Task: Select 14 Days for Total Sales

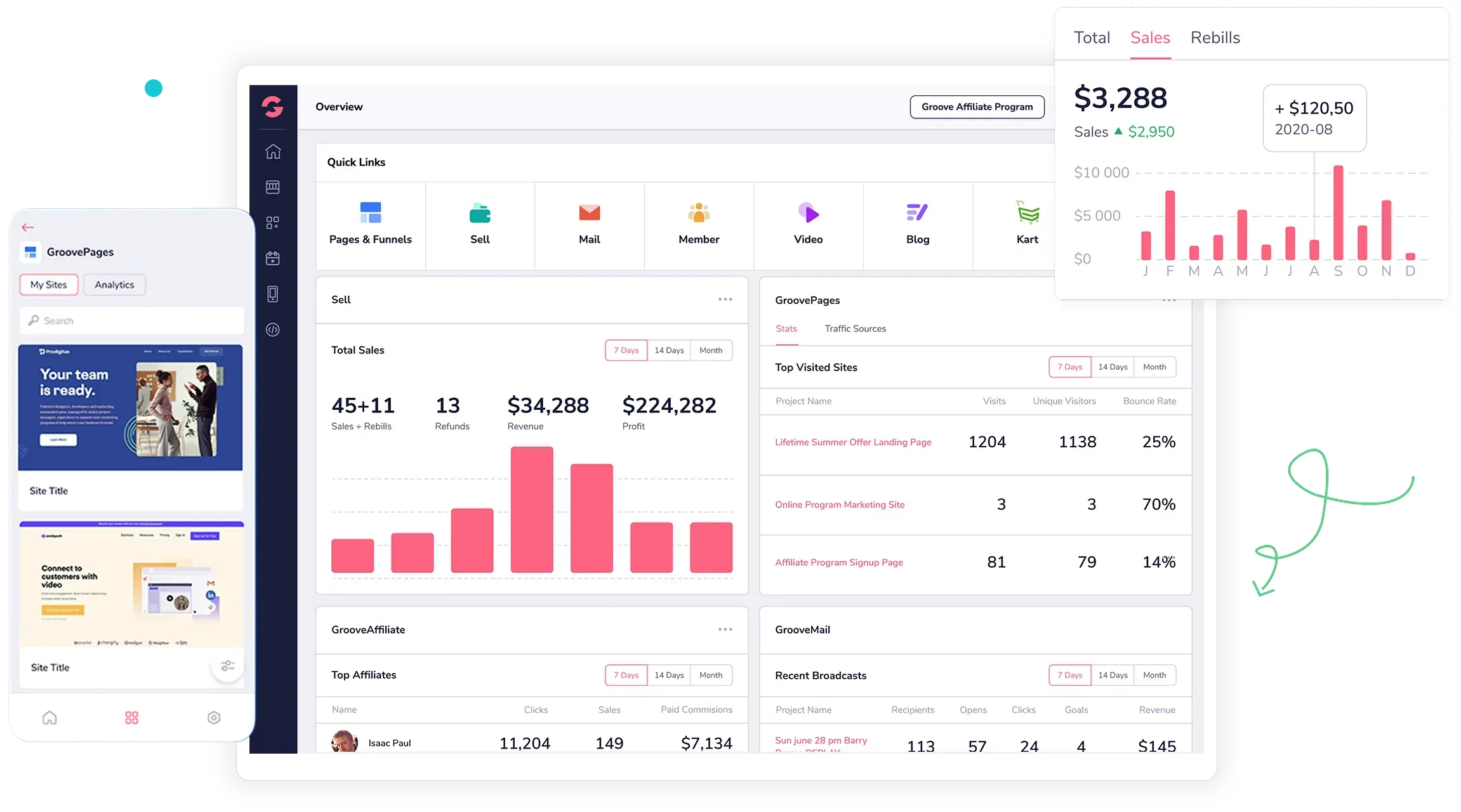Action: 669,350
